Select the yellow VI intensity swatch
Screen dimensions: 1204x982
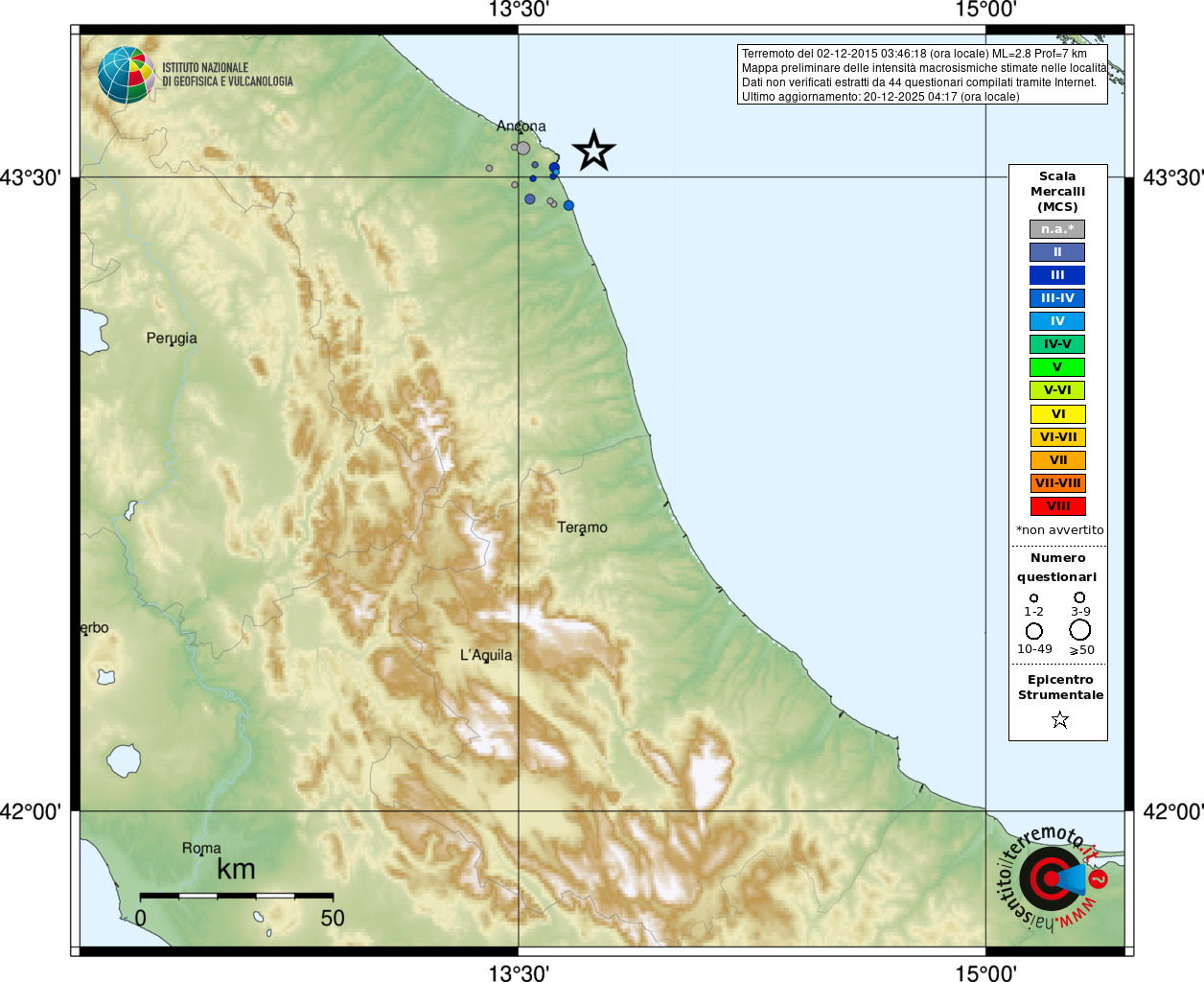[x=1058, y=414]
